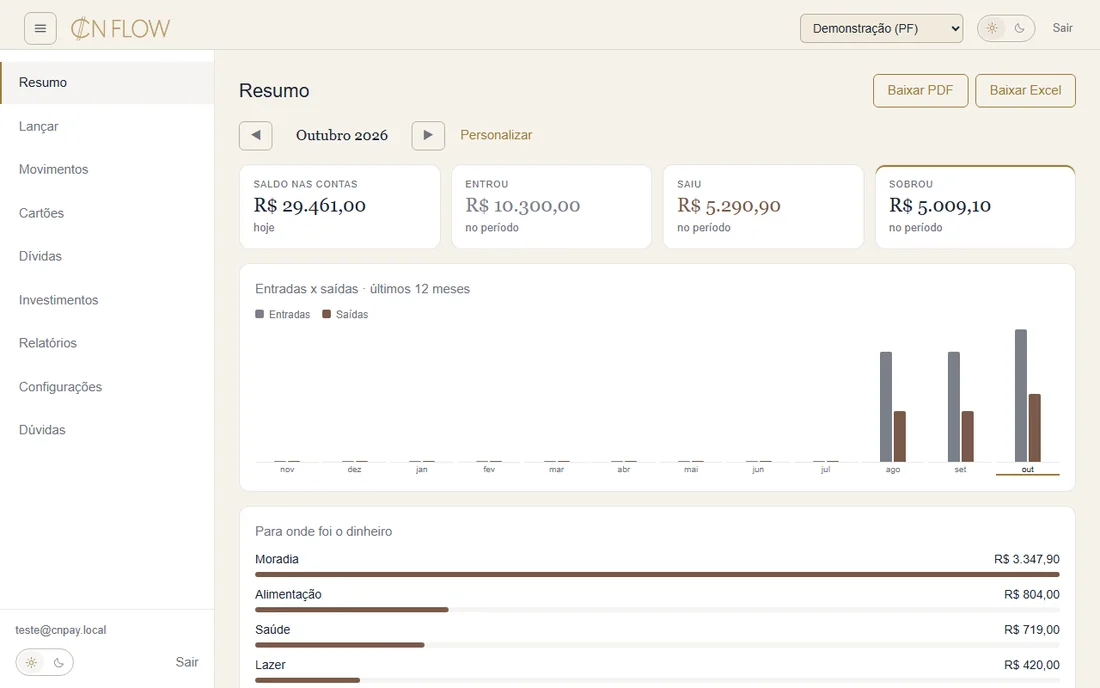Image resolution: width=1100 pixels, height=688 pixels.
Task: Toggle Entradas legend swatch in chart
Action: [x=260, y=314]
